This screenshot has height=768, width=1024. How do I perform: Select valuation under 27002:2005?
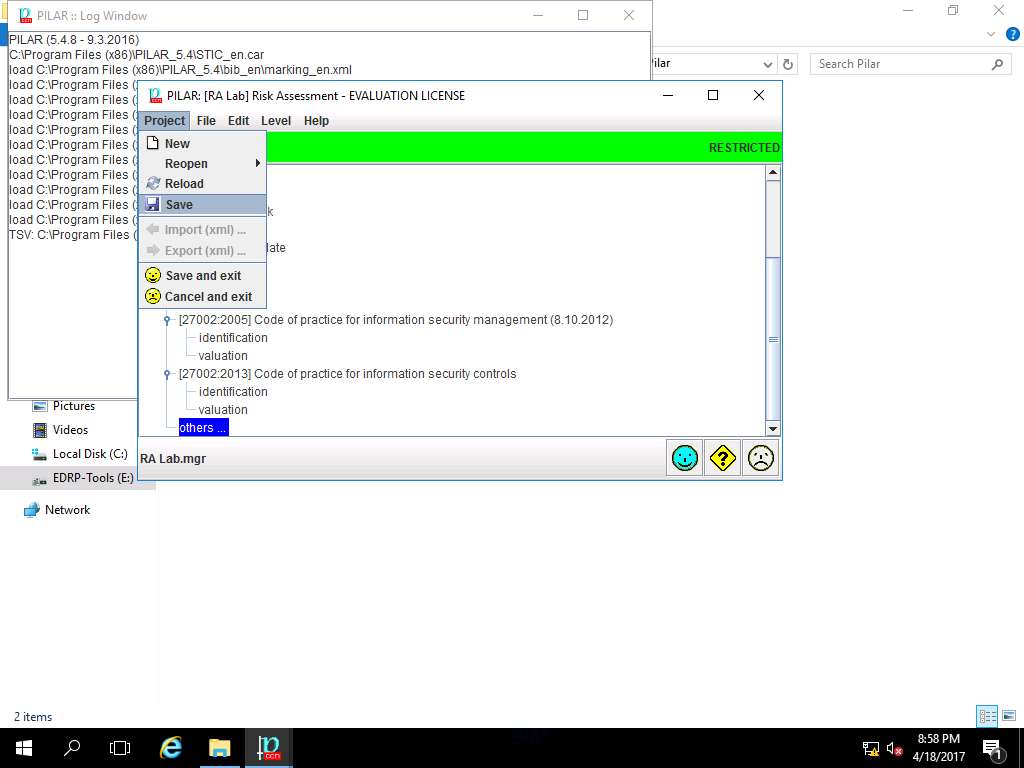pos(223,356)
